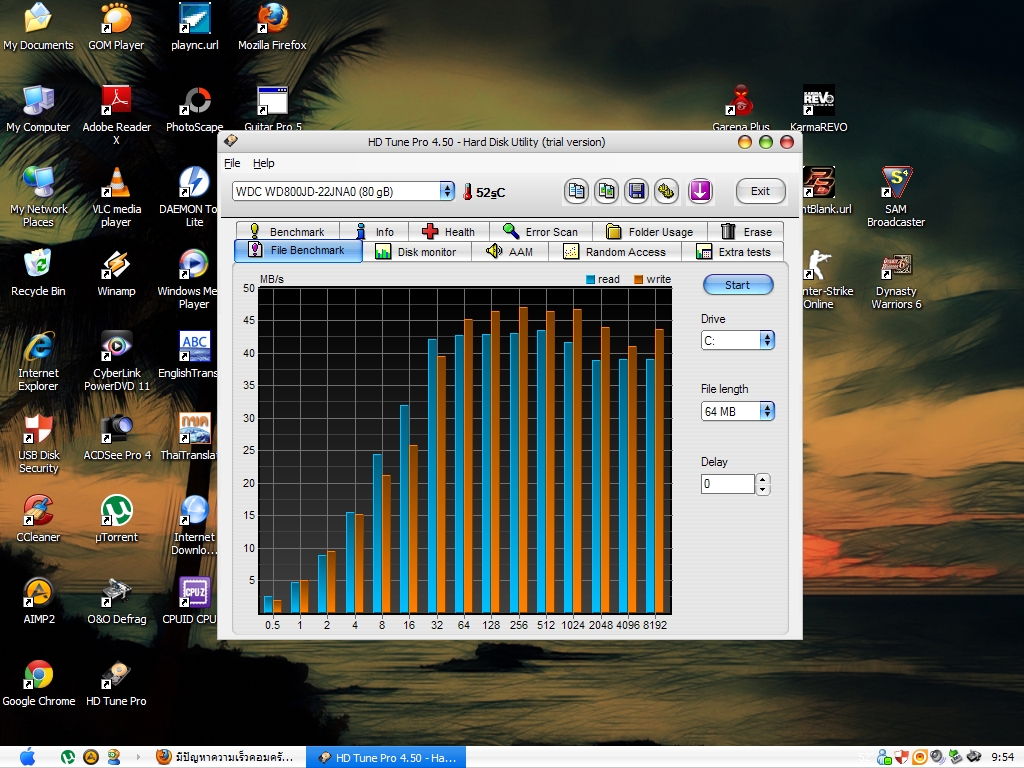Image resolution: width=1024 pixels, height=768 pixels.
Task: Switch to the Error Scan tab
Action: click(540, 232)
